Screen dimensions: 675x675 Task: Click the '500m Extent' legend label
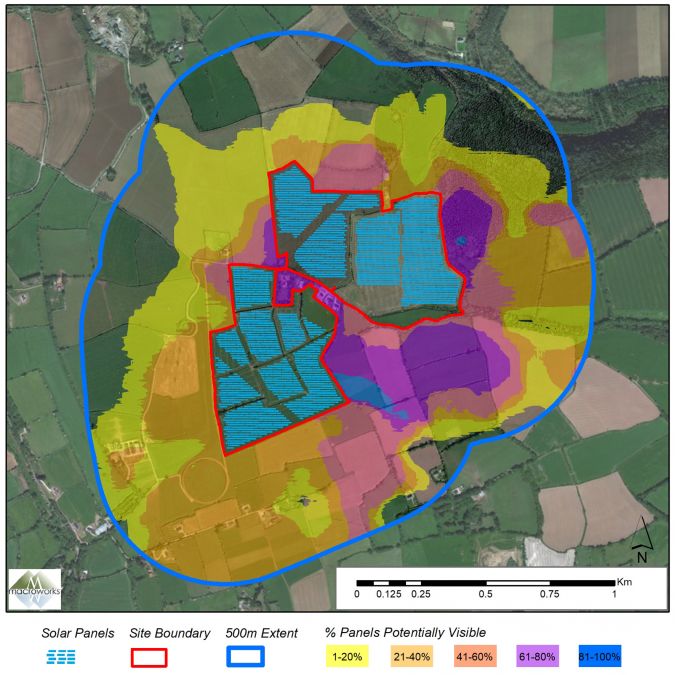click(x=261, y=633)
